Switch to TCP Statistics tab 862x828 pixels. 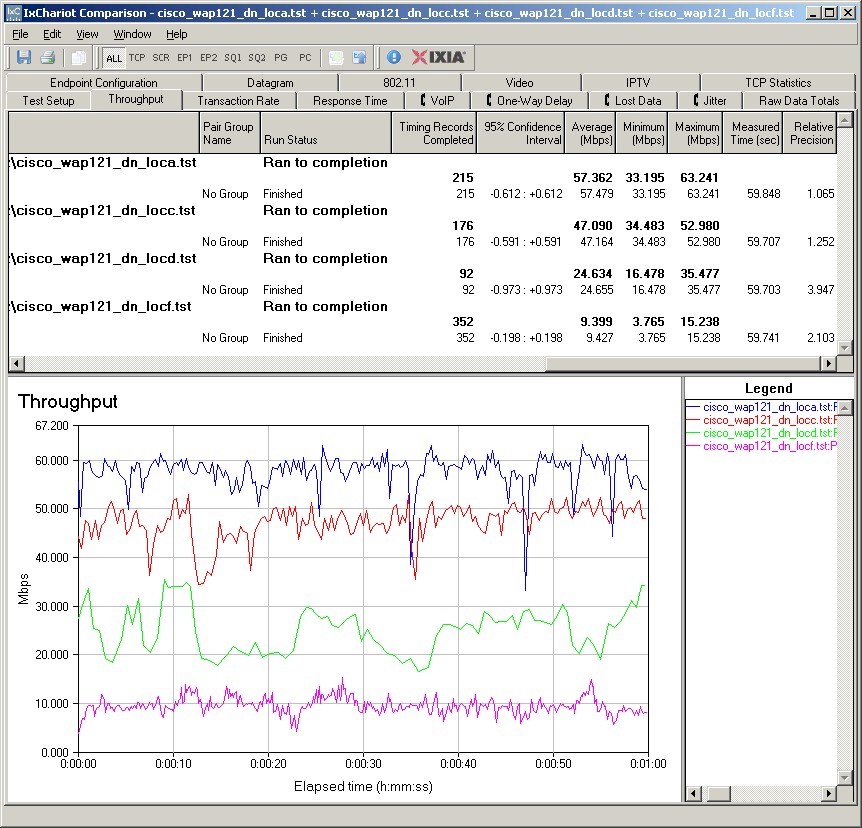click(778, 82)
